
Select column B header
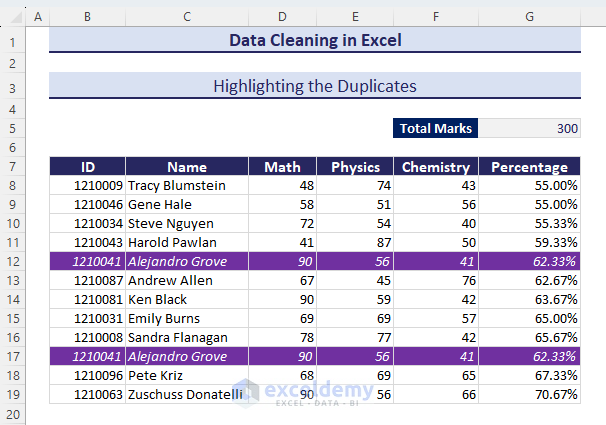coord(88,17)
